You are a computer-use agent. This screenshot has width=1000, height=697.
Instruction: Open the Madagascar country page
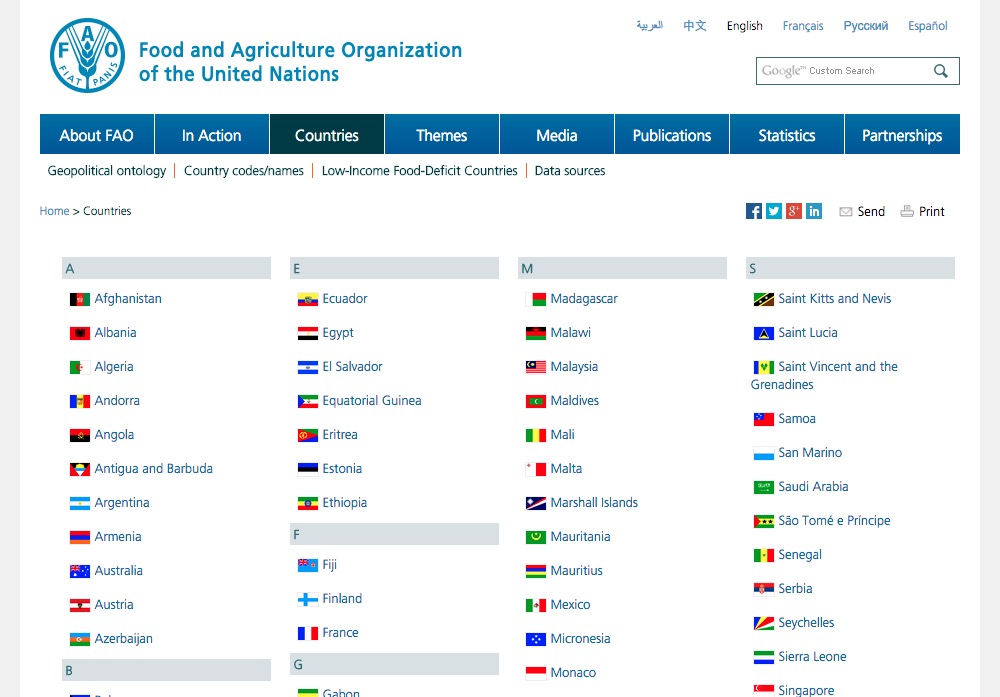click(x=584, y=299)
